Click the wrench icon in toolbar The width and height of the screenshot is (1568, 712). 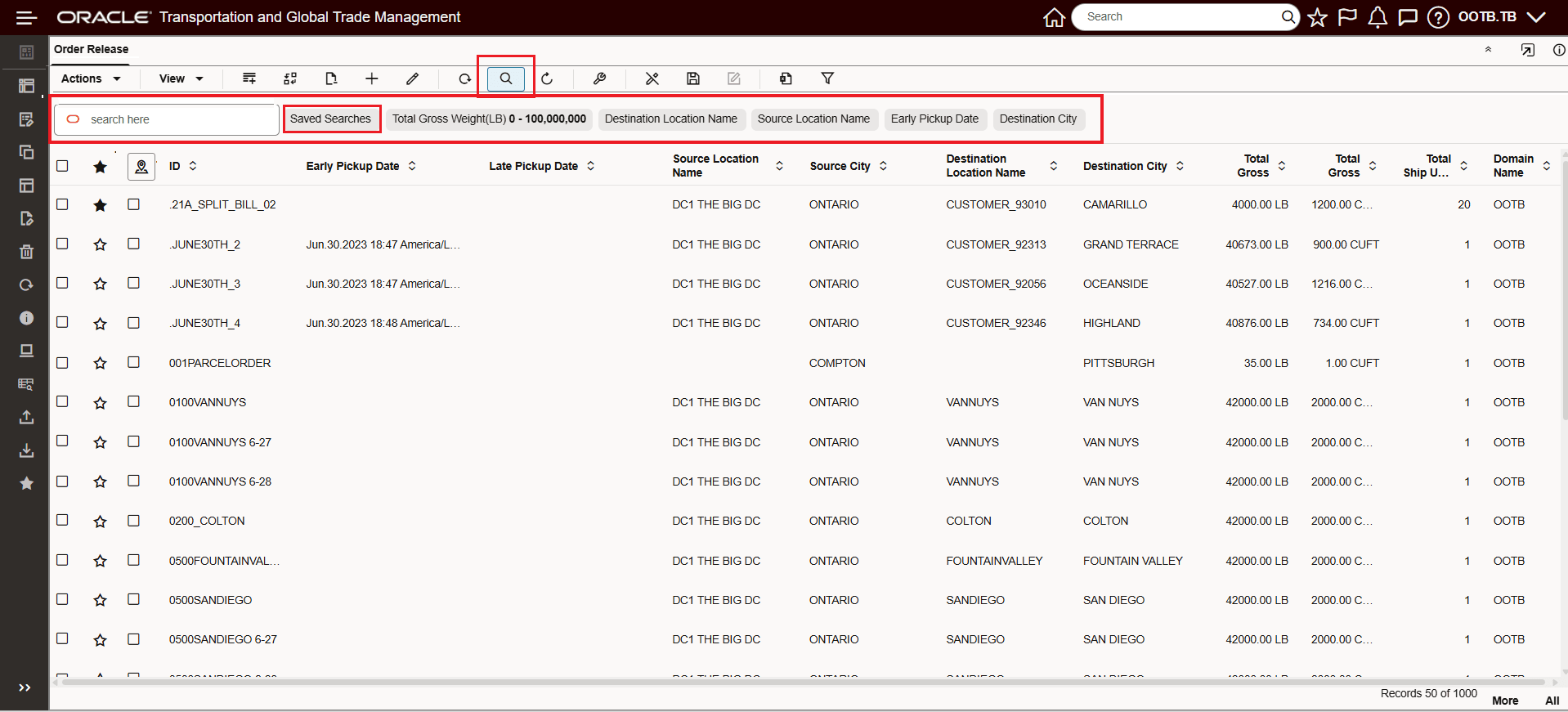tap(599, 78)
